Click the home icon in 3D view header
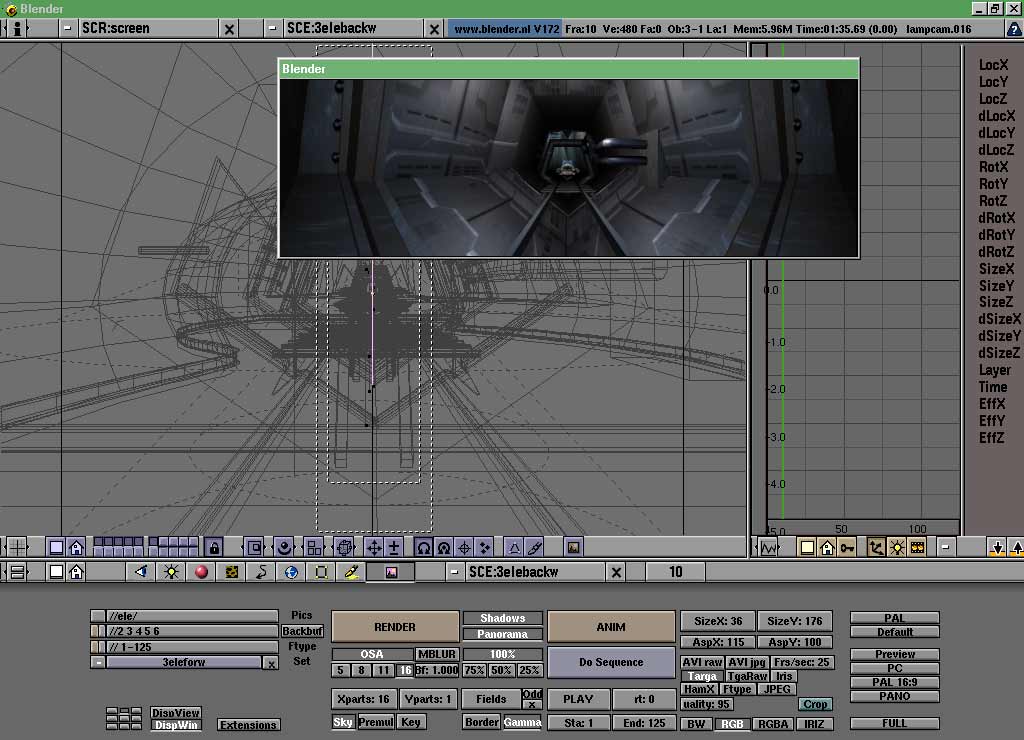This screenshot has height=740, width=1024. 76,548
